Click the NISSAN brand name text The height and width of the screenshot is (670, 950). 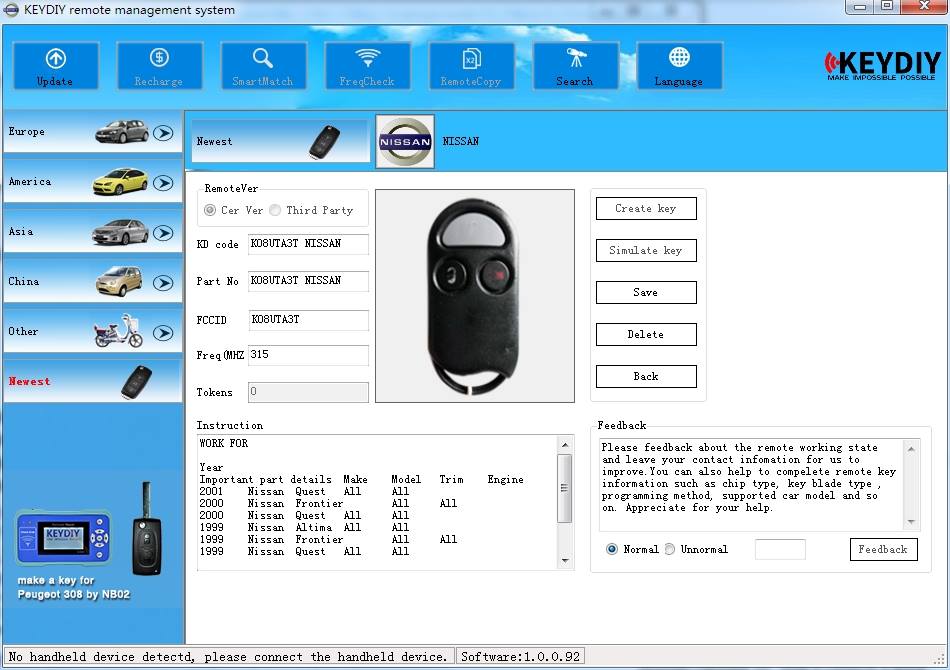[x=460, y=141]
